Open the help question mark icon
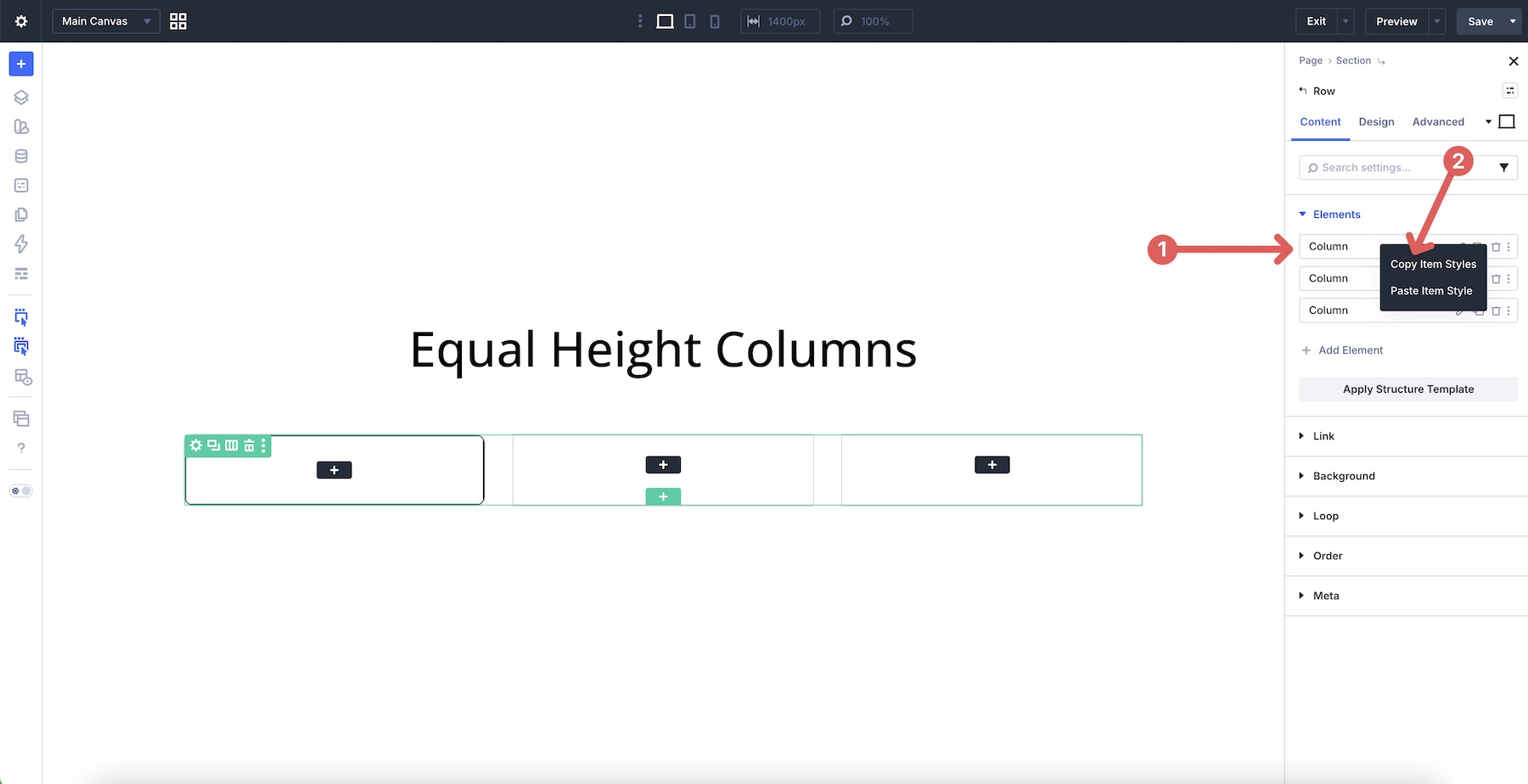Image resolution: width=1528 pixels, height=784 pixels. click(x=21, y=448)
